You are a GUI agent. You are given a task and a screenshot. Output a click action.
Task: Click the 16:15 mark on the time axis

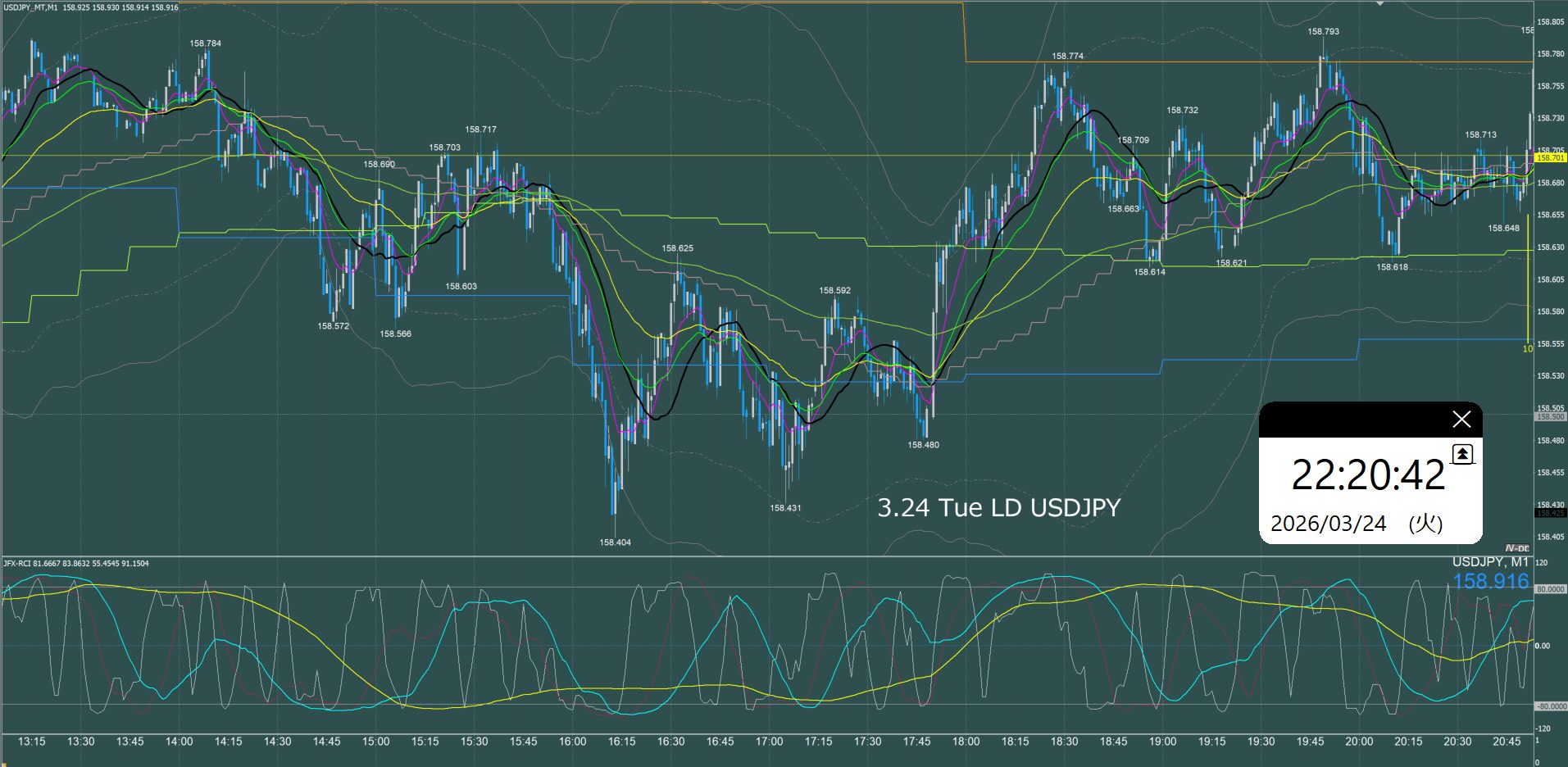pos(621,742)
